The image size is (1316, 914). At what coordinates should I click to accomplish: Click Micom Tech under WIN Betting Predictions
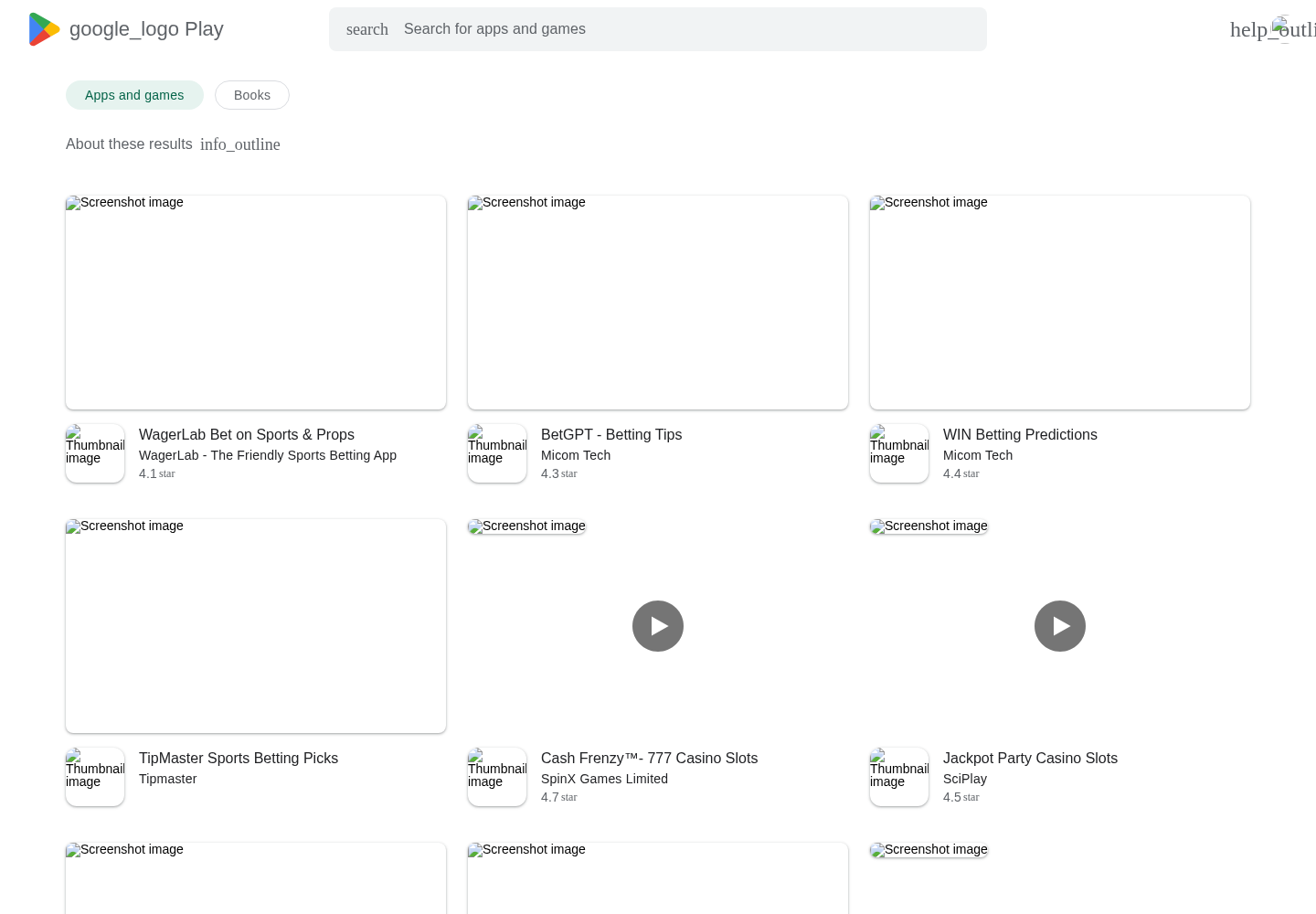pyautogui.click(x=978, y=455)
